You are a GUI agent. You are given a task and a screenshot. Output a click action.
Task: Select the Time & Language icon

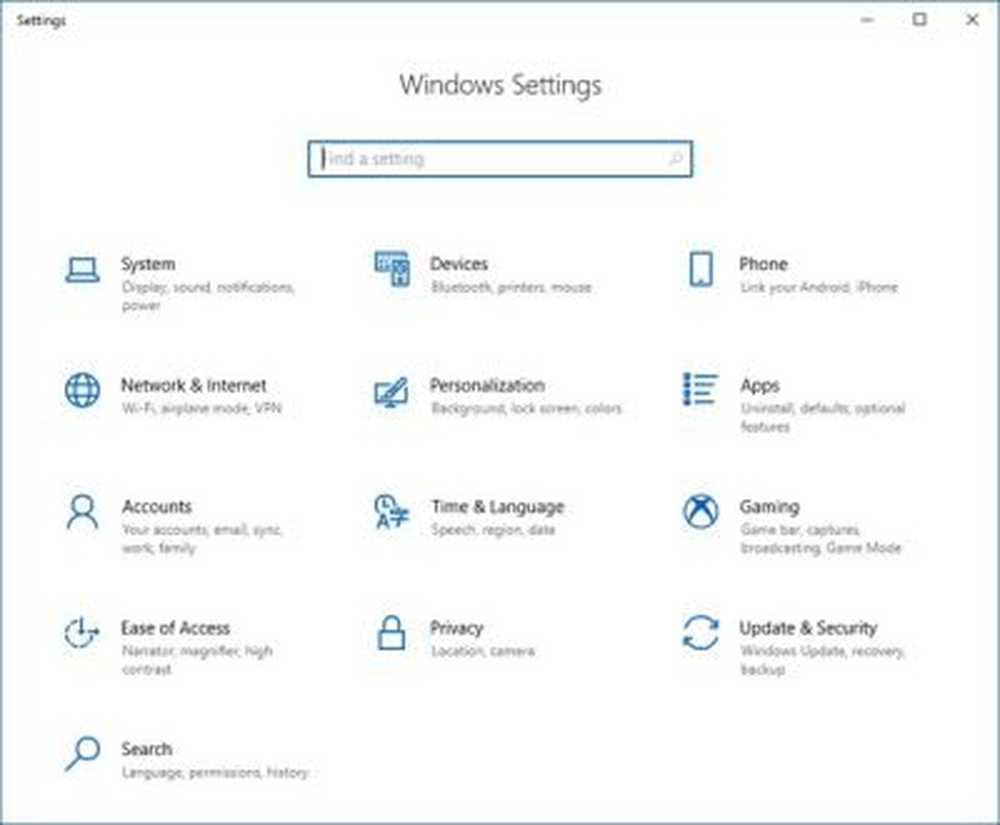click(391, 512)
